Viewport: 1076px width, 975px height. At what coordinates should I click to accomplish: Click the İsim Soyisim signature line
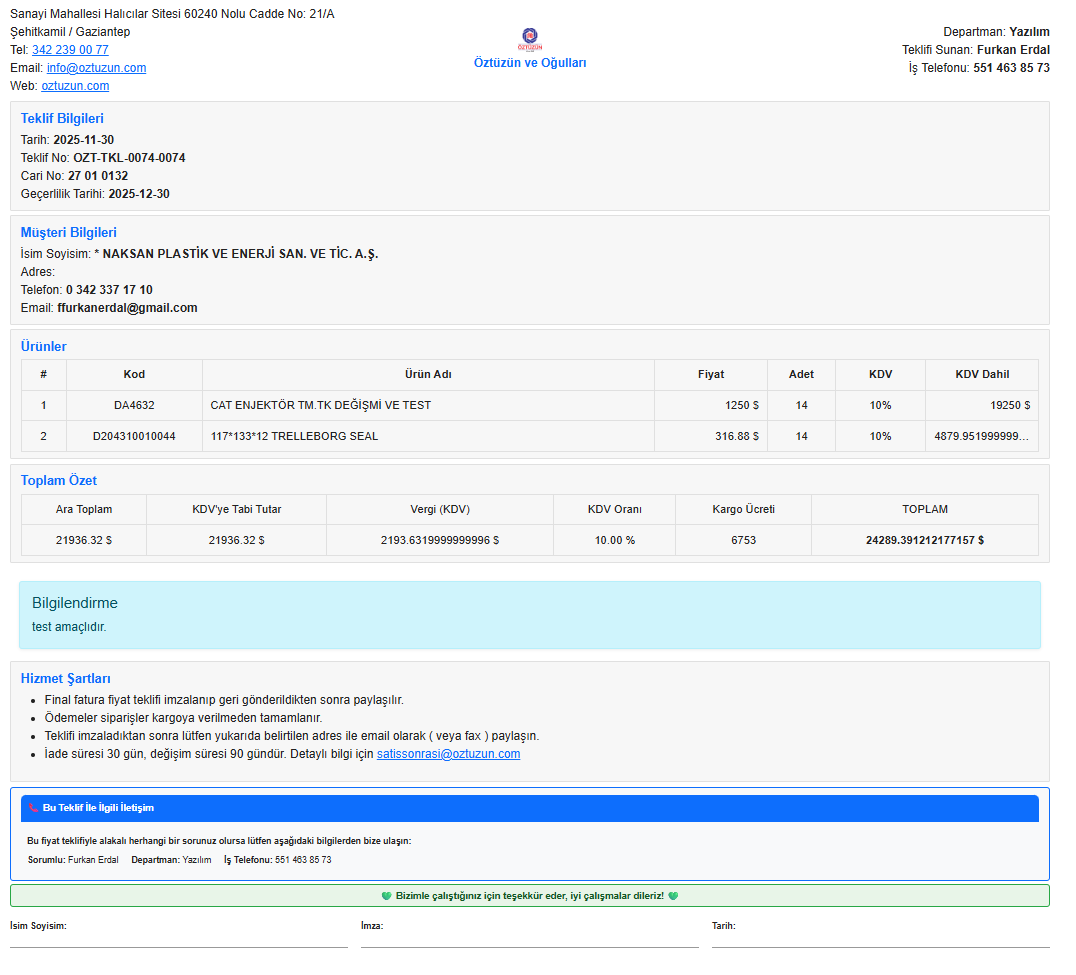(181, 950)
